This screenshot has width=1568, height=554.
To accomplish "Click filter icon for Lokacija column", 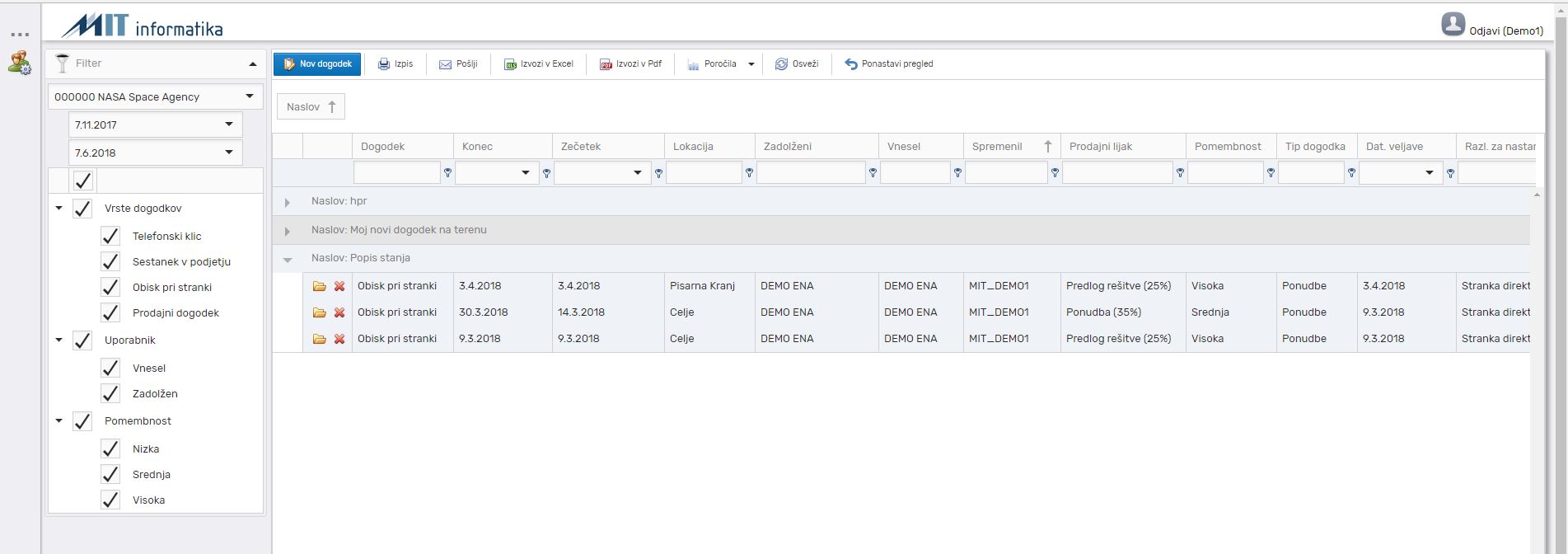I will pos(749,173).
